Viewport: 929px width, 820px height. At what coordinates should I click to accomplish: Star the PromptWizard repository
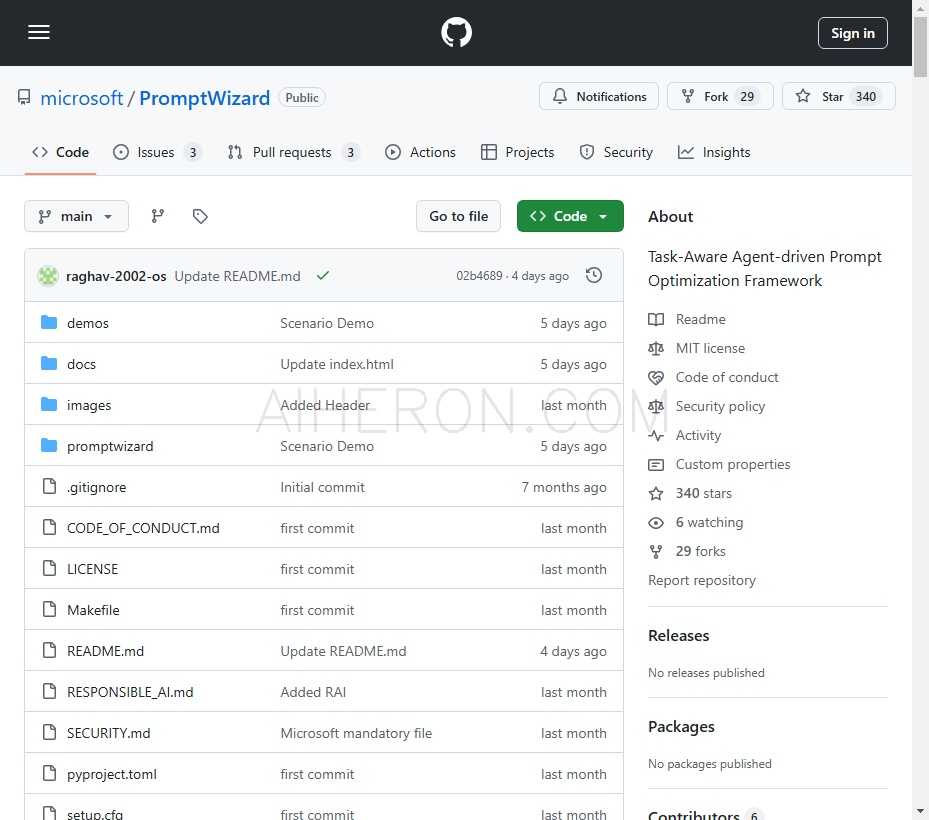839,96
